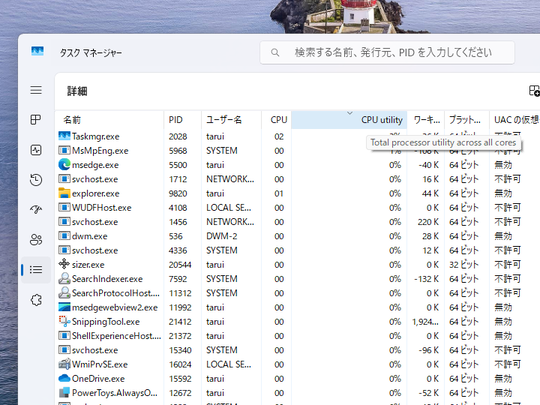Click the search box for name or PID
540x405 pixels.
[387, 53]
